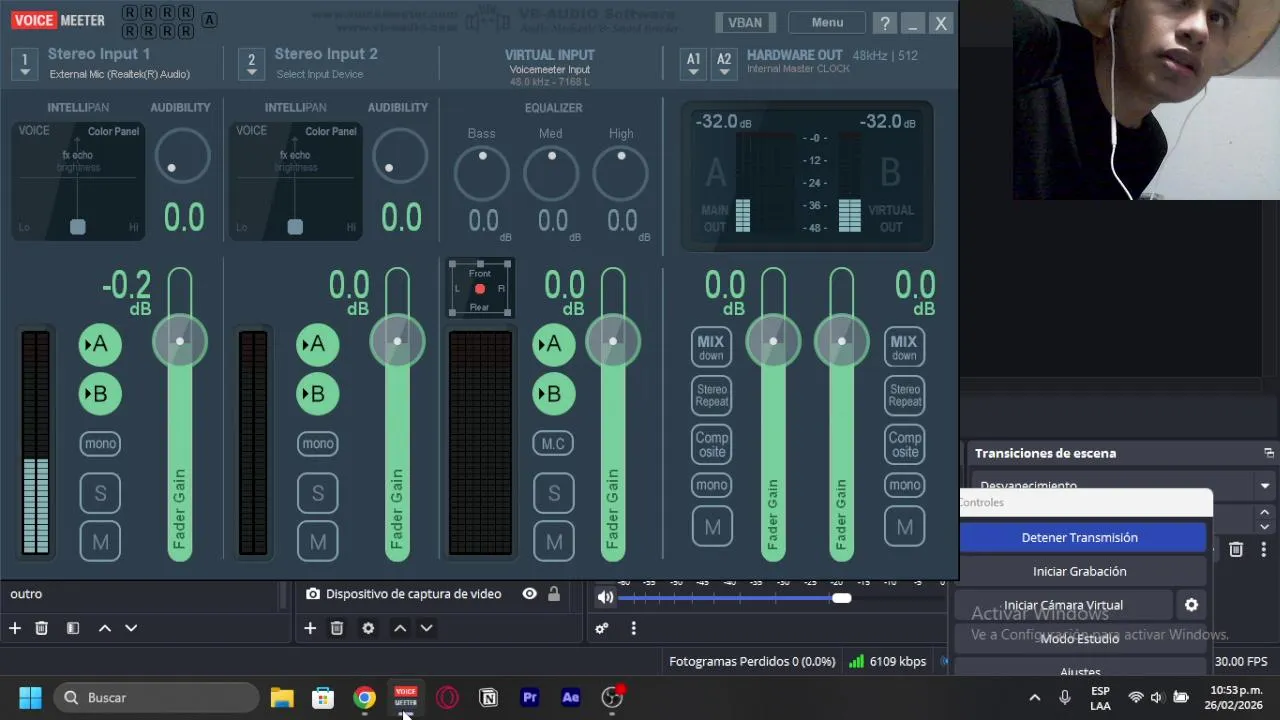Open virtual camera settings gear

[1191, 605]
